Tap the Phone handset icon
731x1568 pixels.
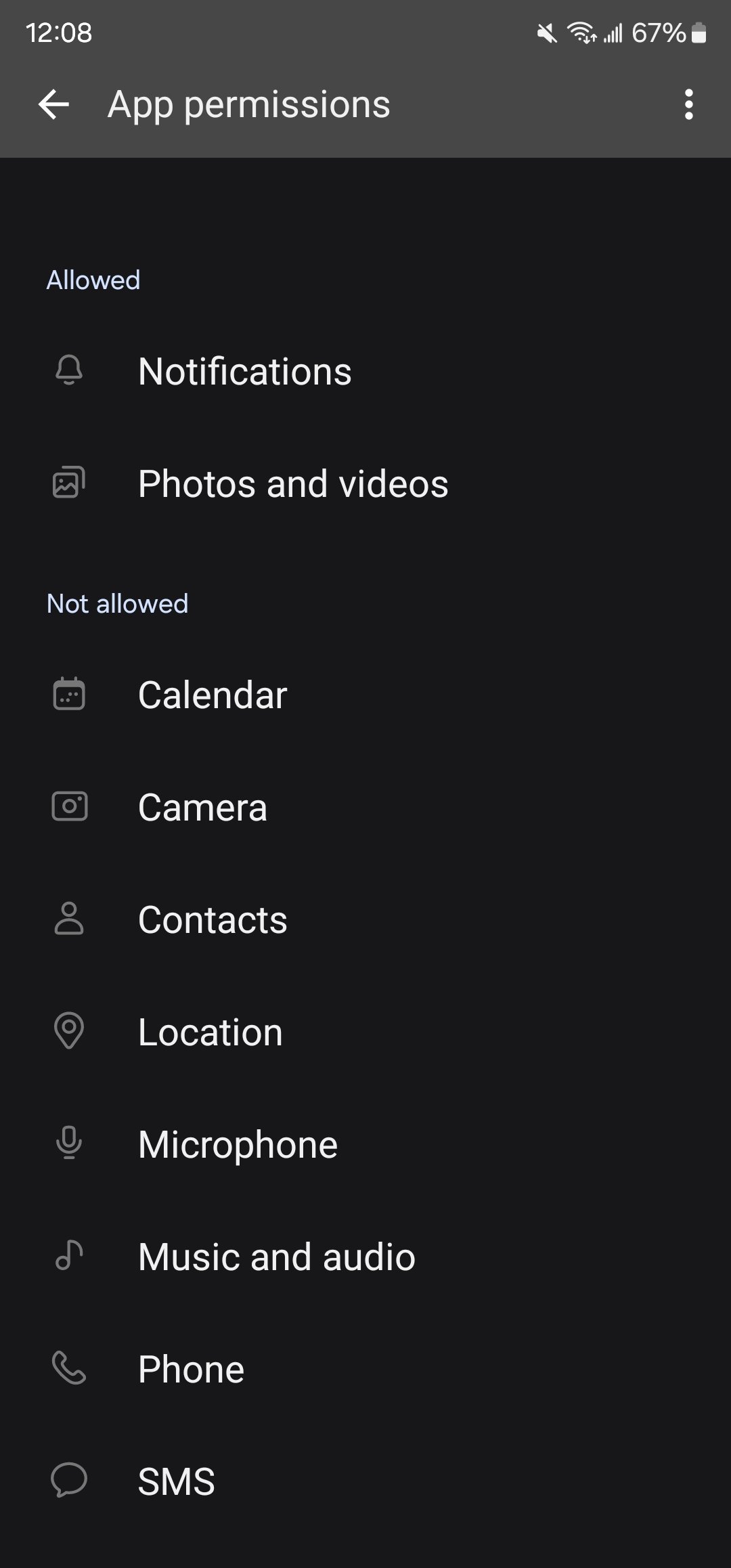(69, 1368)
